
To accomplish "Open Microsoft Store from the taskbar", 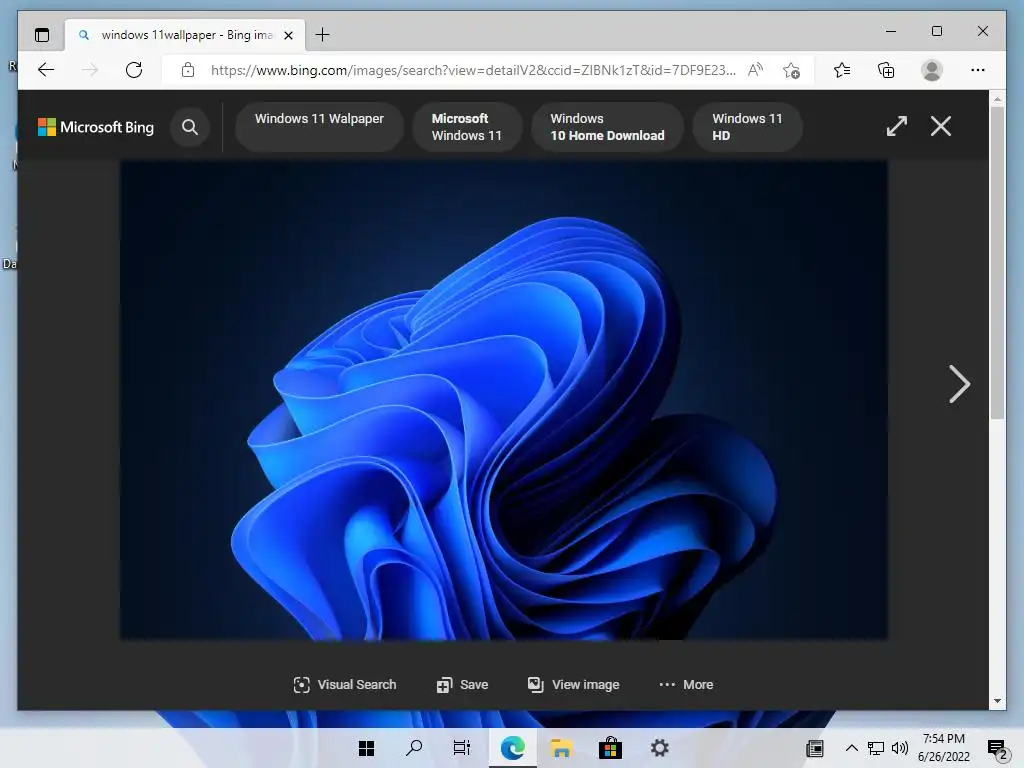I will click(x=610, y=748).
